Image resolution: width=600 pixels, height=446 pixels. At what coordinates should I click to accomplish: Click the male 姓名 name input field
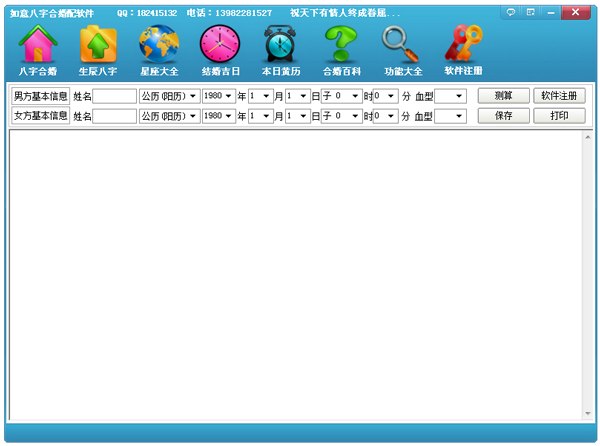pyautogui.click(x=114, y=97)
